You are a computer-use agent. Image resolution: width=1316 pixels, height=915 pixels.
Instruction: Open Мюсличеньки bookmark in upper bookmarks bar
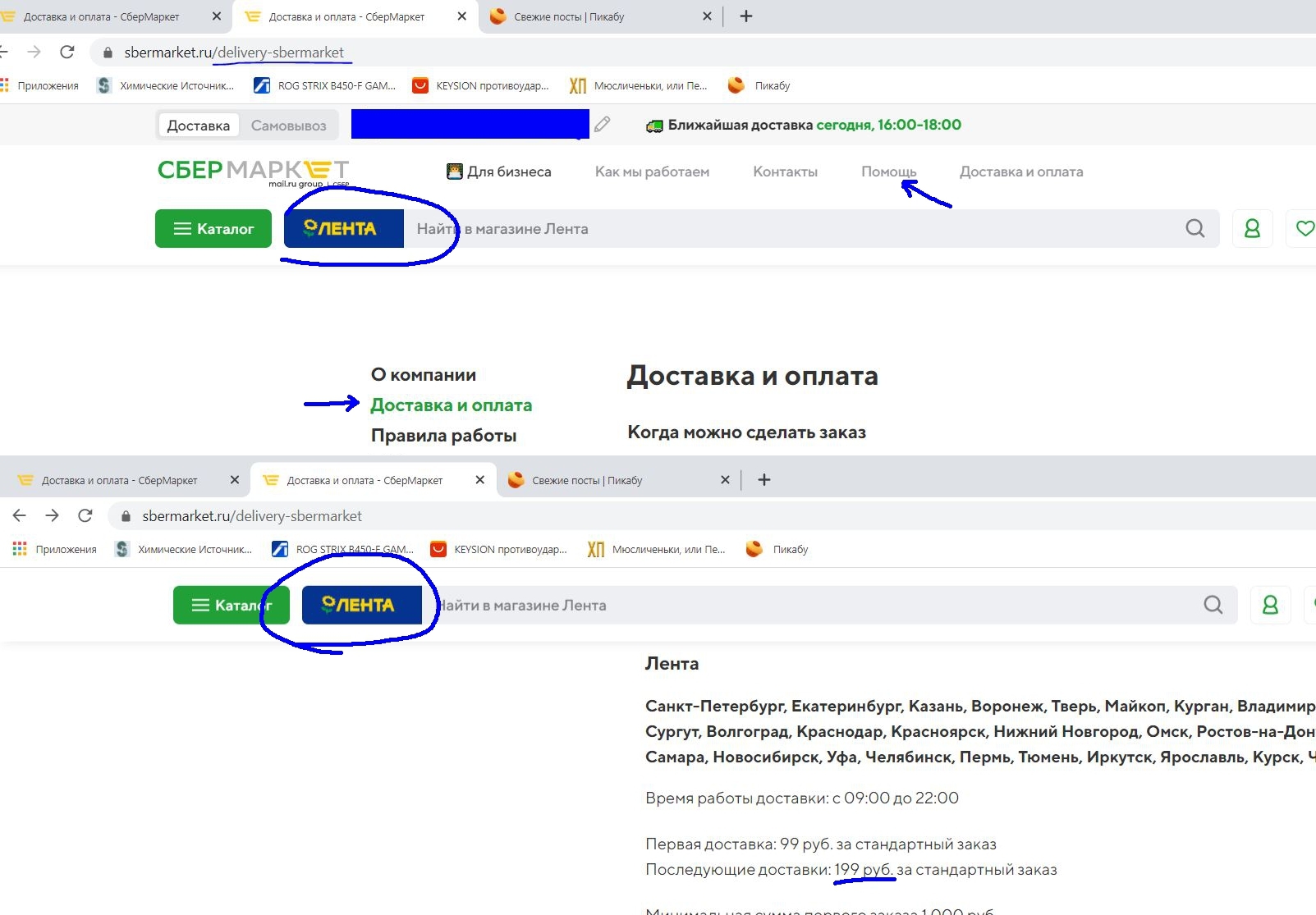(x=638, y=85)
